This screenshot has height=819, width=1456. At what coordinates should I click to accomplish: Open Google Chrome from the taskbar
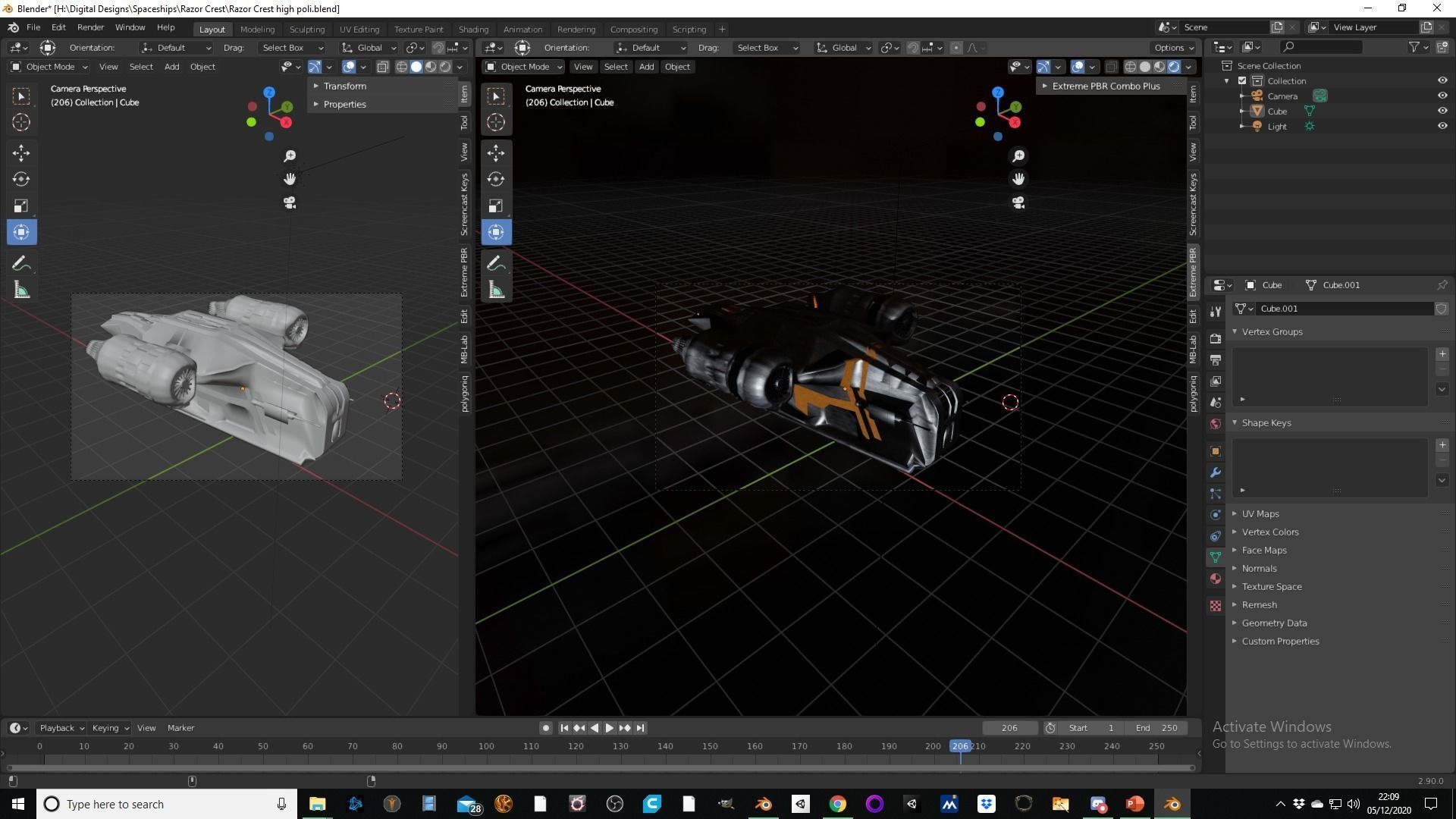[837, 804]
